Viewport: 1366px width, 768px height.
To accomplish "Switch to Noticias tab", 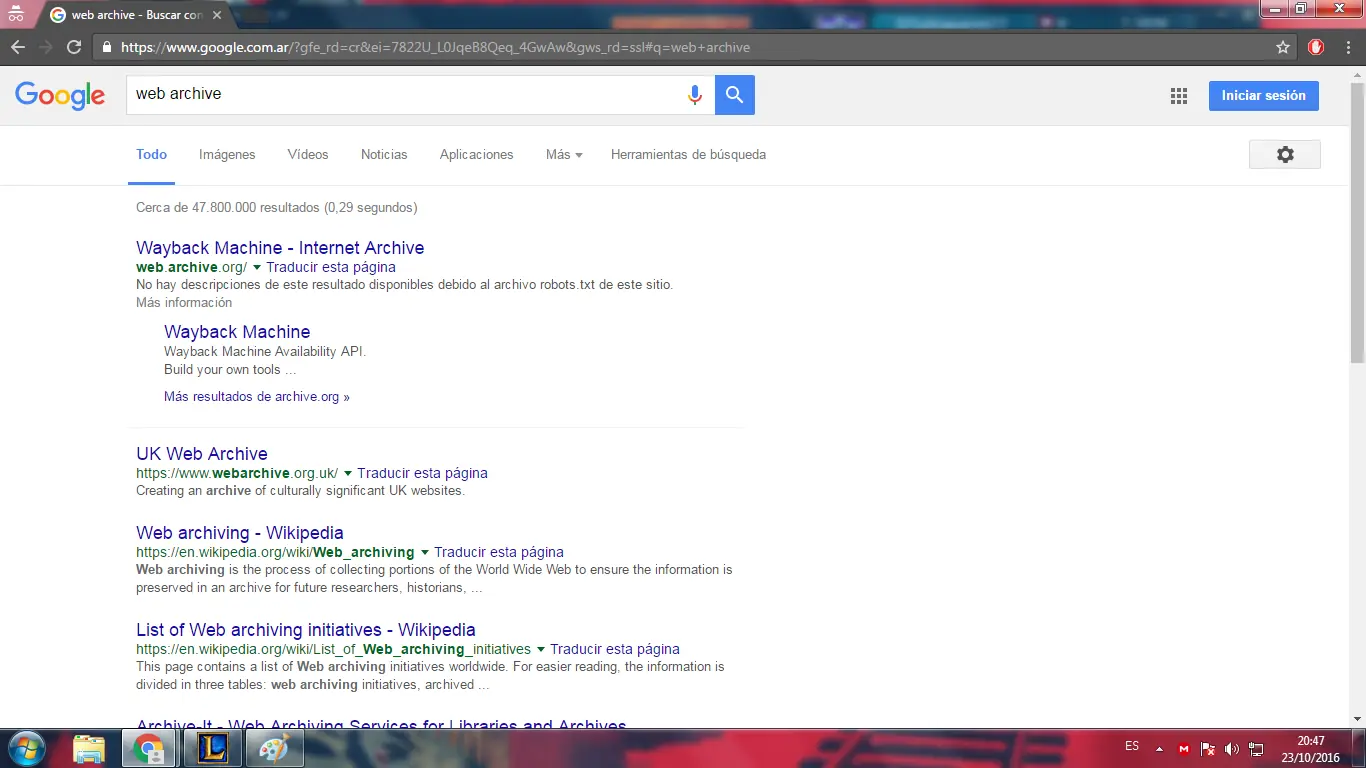I will pyautogui.click(x=384, y=155).
